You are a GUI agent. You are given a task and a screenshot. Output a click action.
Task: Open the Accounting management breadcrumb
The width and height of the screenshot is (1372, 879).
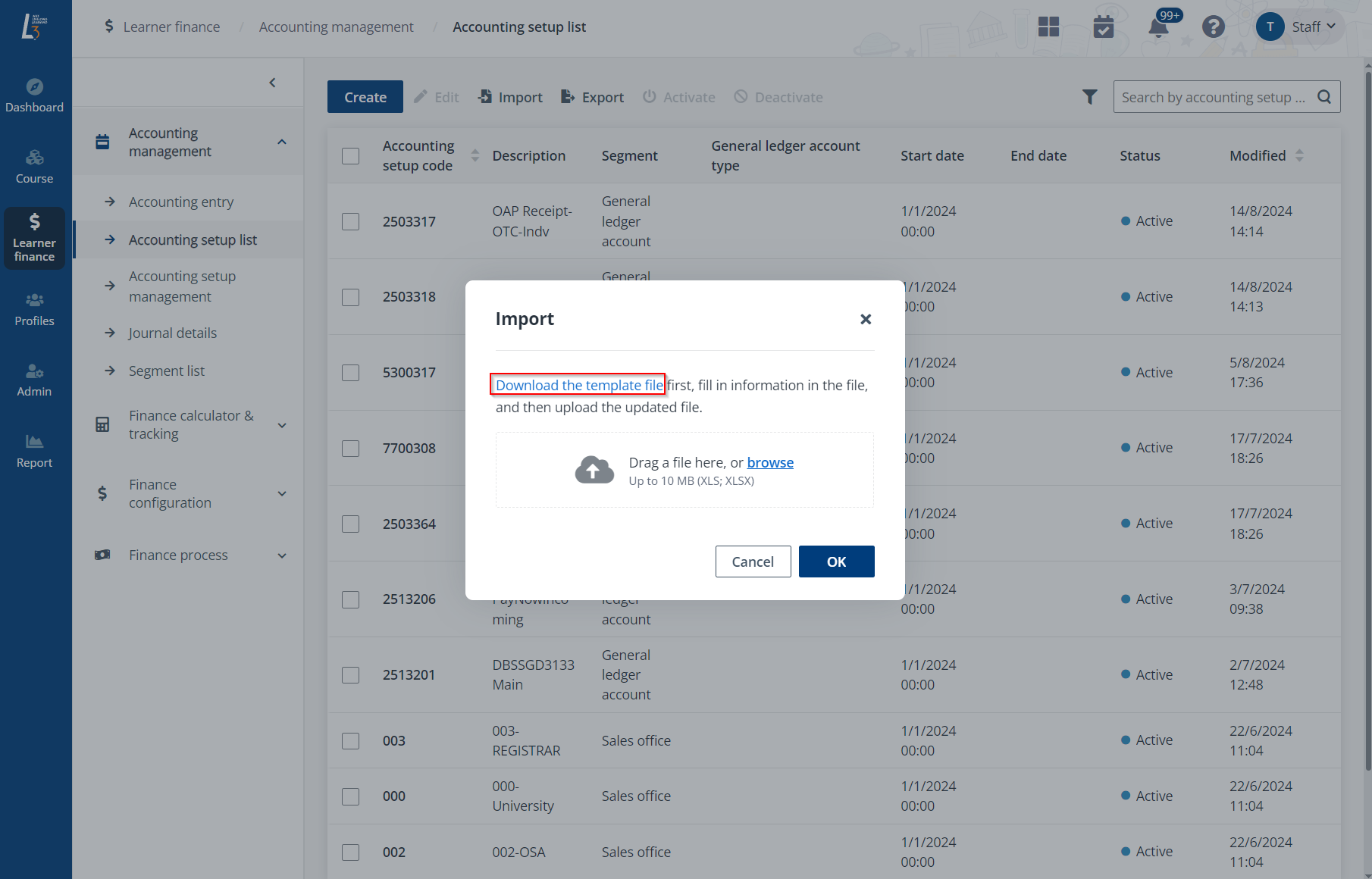336,27
